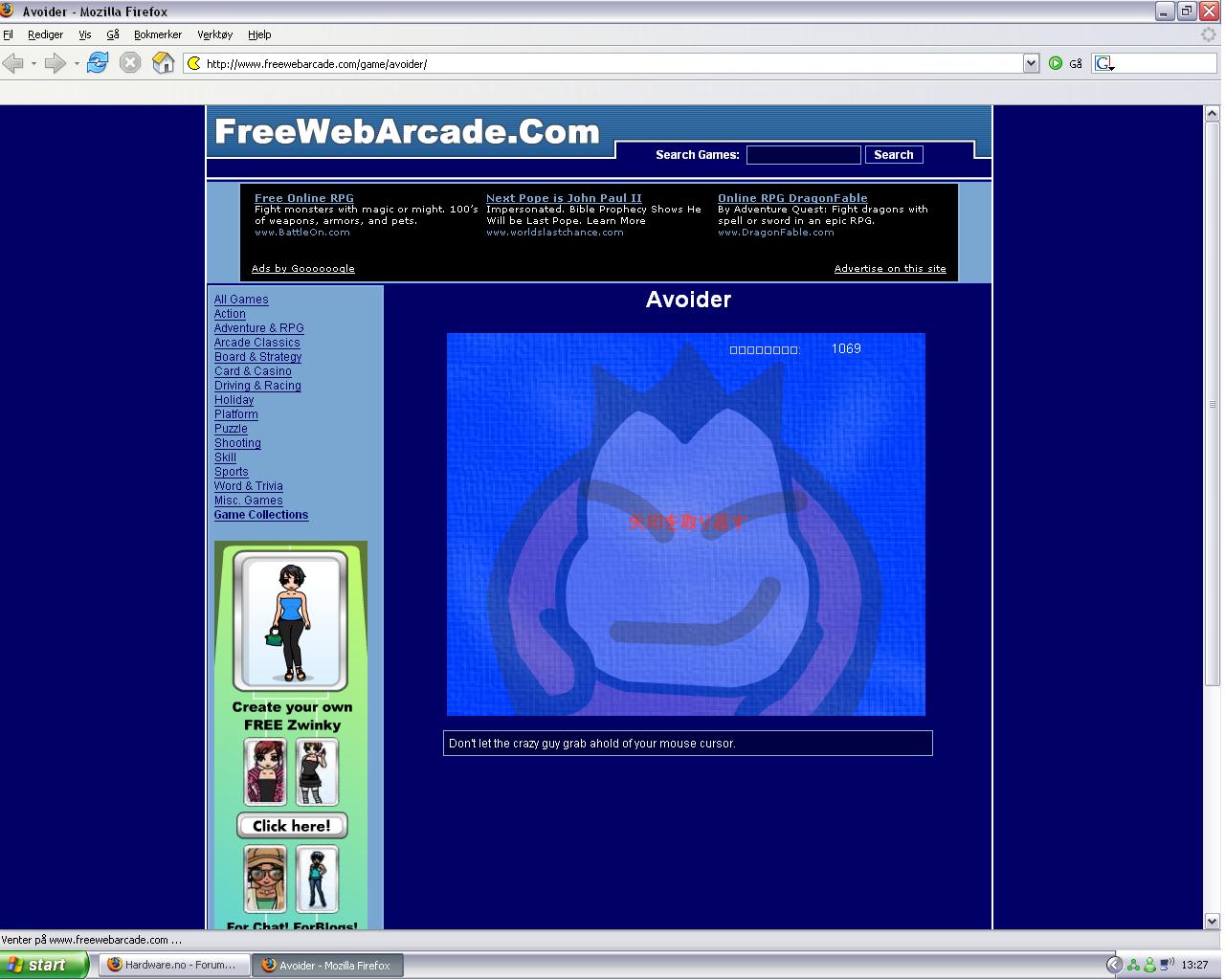Open the Hjelp menu
The height and width of the screenshot is (980, 1225).
point(259,34)
